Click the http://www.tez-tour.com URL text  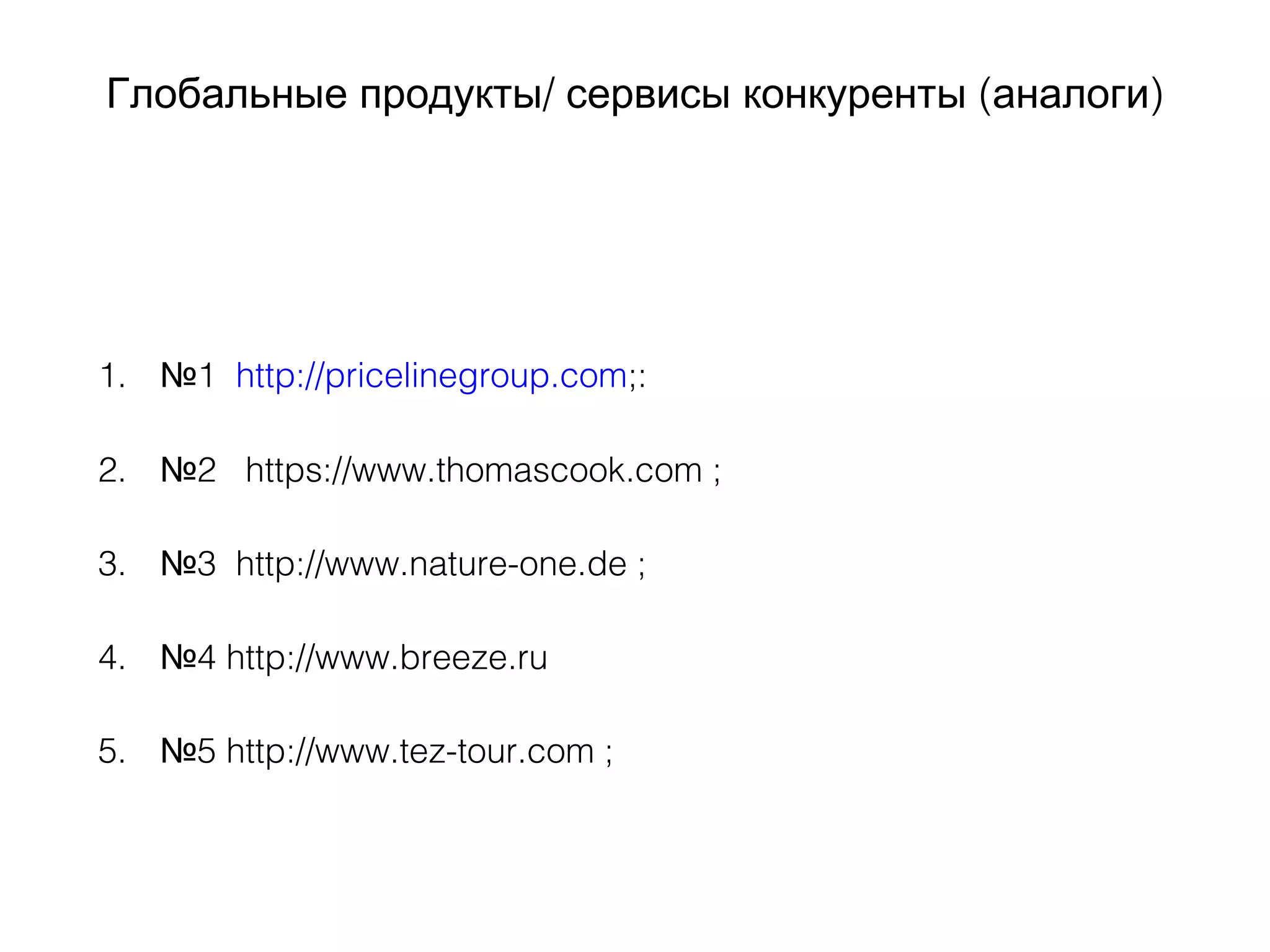coord(411,751)
